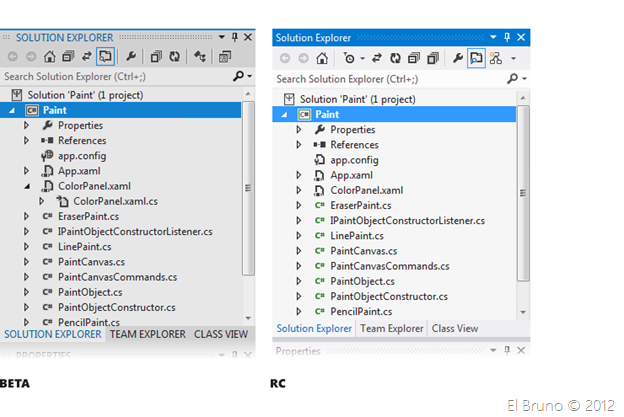The width and height of the screenshot is (624, 417).
Task: Open Properties wrench icon in RC panel toolbar
Action: [x=454, y=59]
